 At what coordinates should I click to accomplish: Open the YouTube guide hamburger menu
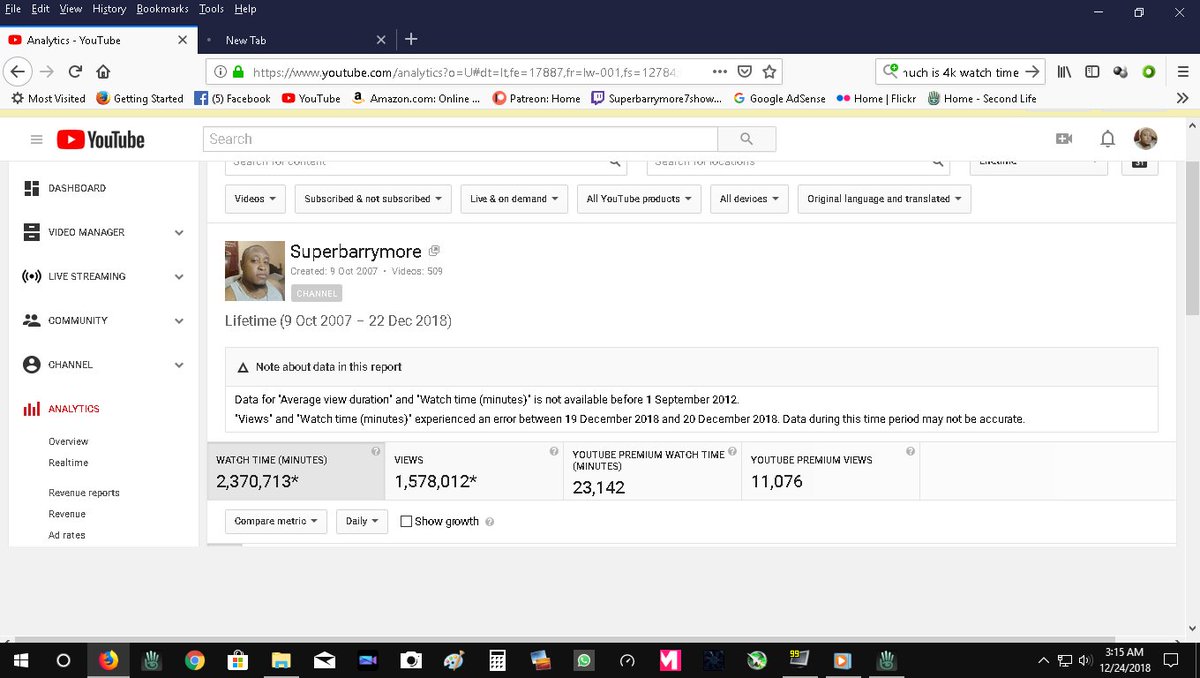pos(37,140)
